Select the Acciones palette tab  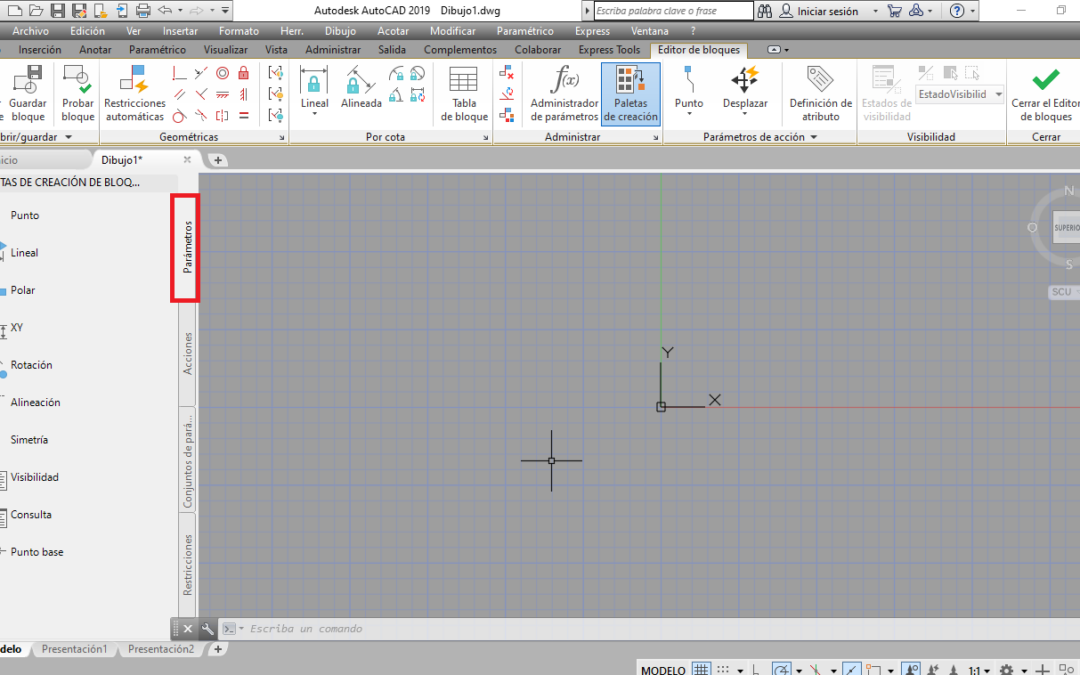coord(187,353)
